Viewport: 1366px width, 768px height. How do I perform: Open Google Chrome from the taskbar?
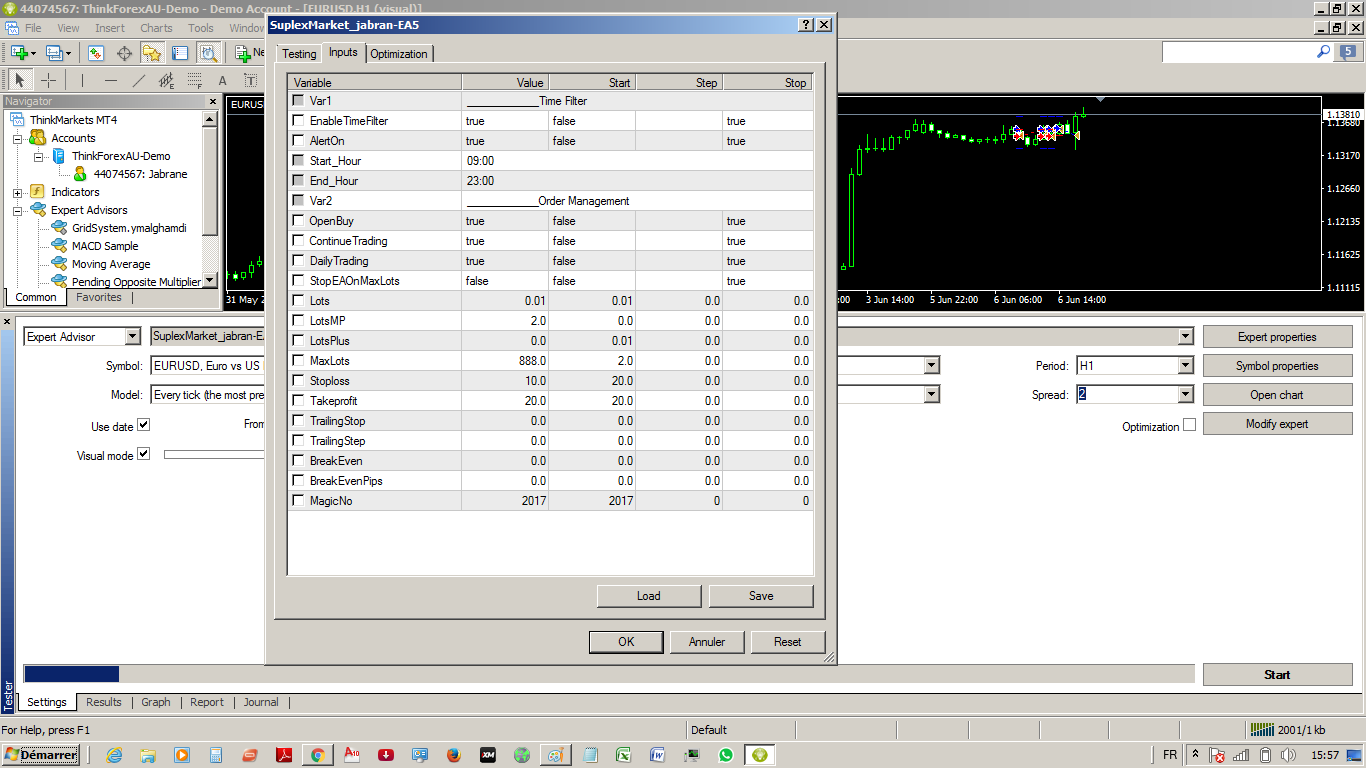click(x=317, y=755)
